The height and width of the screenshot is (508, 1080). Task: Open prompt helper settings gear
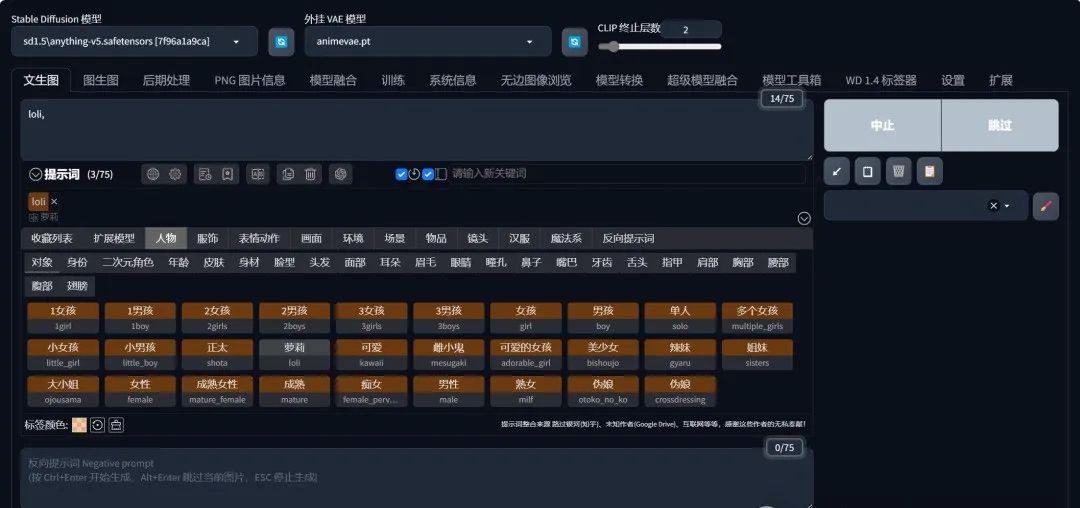[175, 174]
